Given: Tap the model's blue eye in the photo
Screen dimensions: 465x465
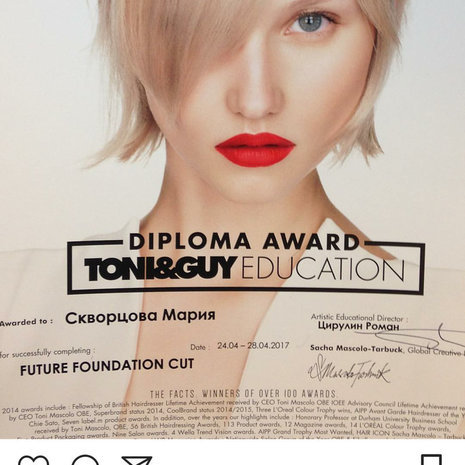Looking at the screenshot, I should (310, 23).
